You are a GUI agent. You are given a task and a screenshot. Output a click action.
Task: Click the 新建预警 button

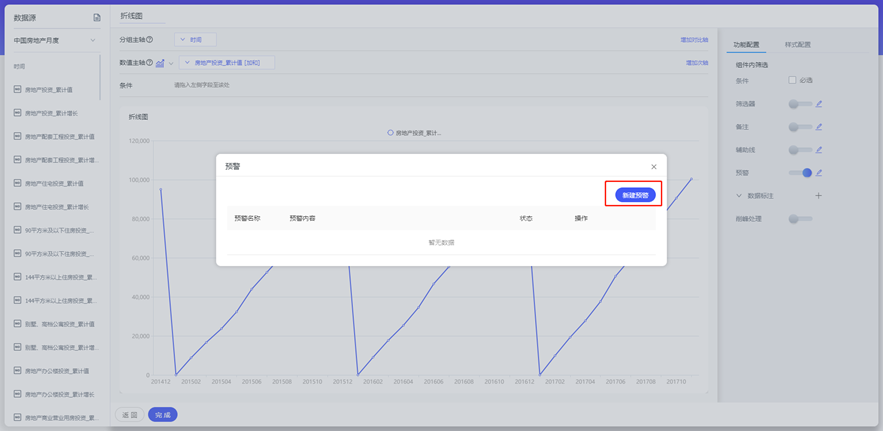[x=635, y=195]
